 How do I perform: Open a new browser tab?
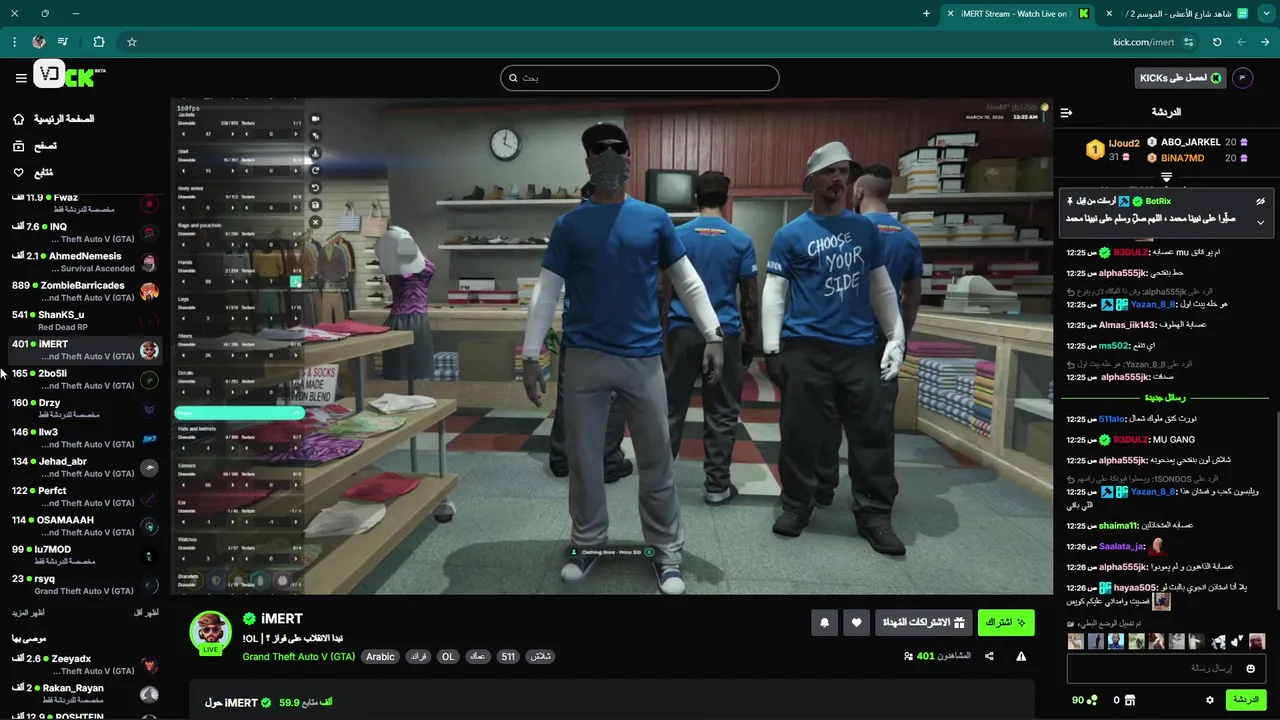click(x=926, y=14)
